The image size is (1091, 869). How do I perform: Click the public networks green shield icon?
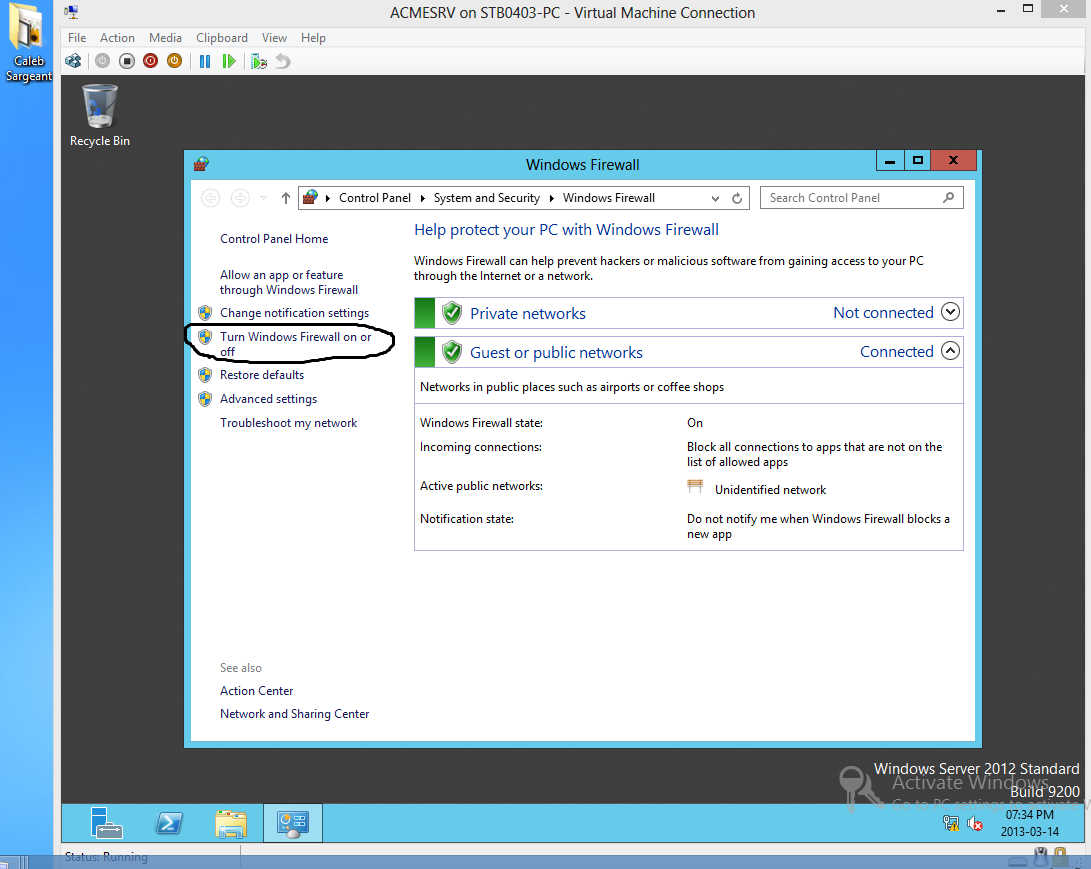coord(452,352)
